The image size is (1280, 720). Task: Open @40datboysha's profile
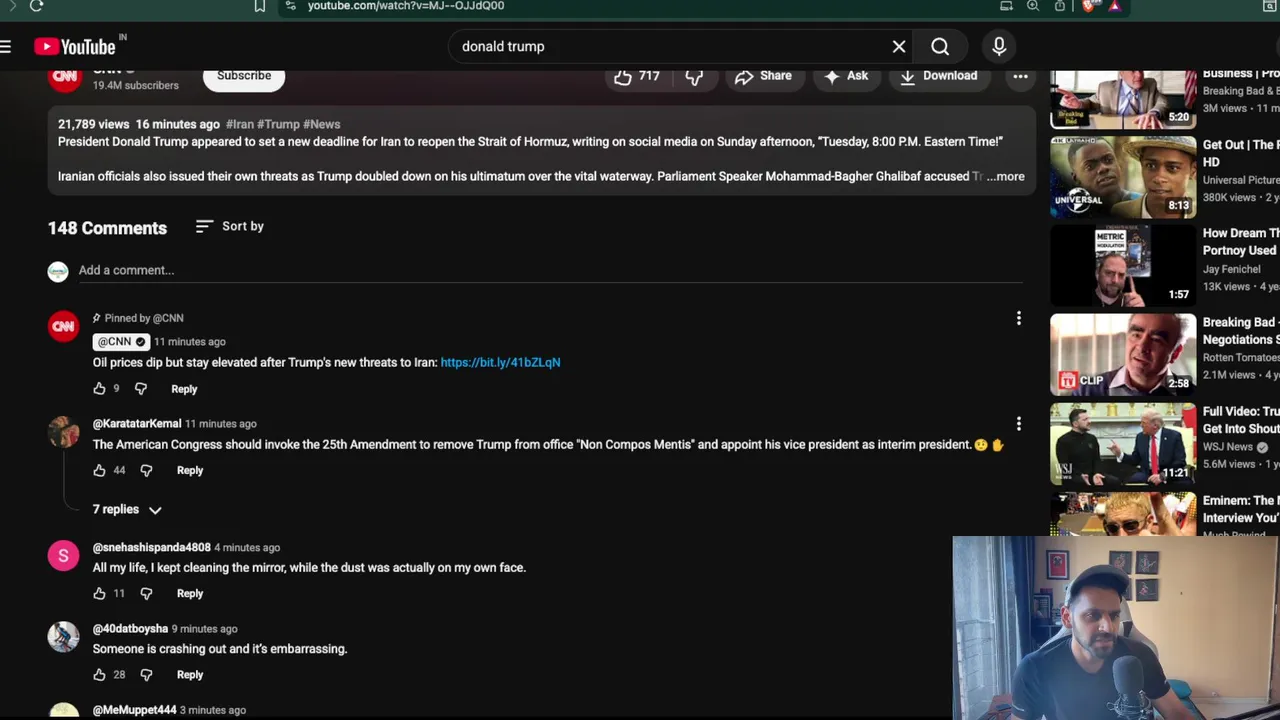pyautogui.click(x=130, y=628)
